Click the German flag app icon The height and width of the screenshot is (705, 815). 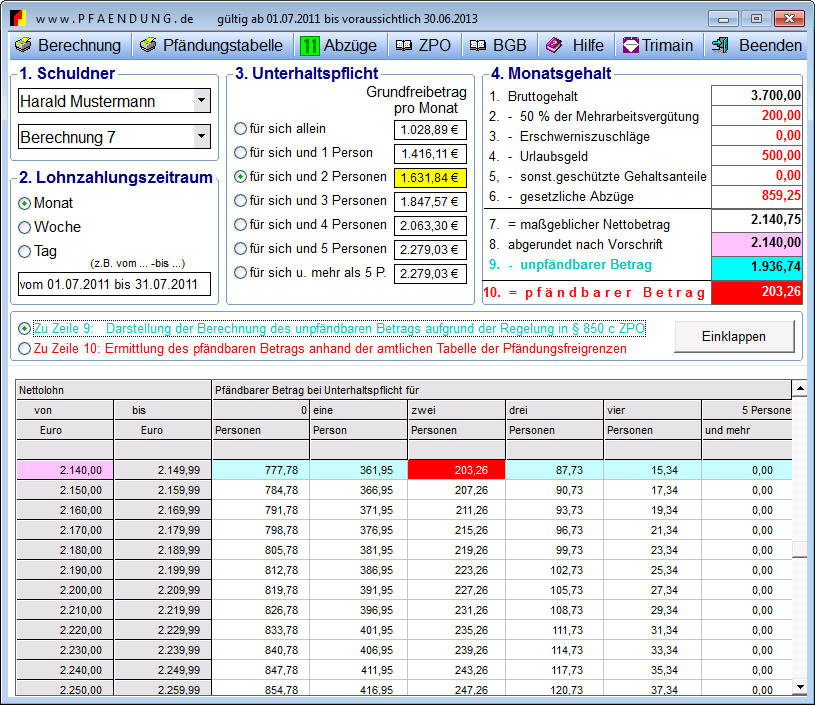pos(18,19)
